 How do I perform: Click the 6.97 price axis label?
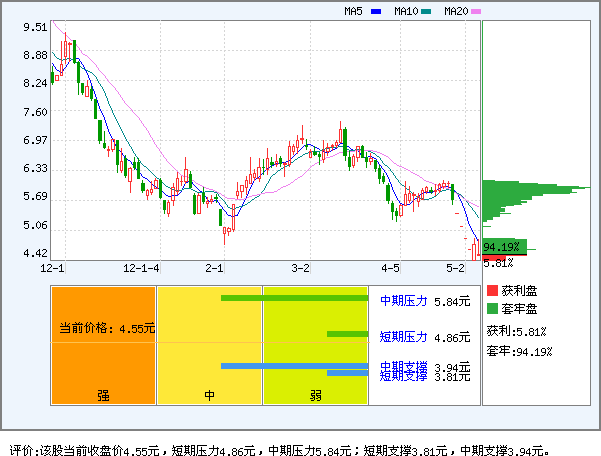[x=35, y=140]
